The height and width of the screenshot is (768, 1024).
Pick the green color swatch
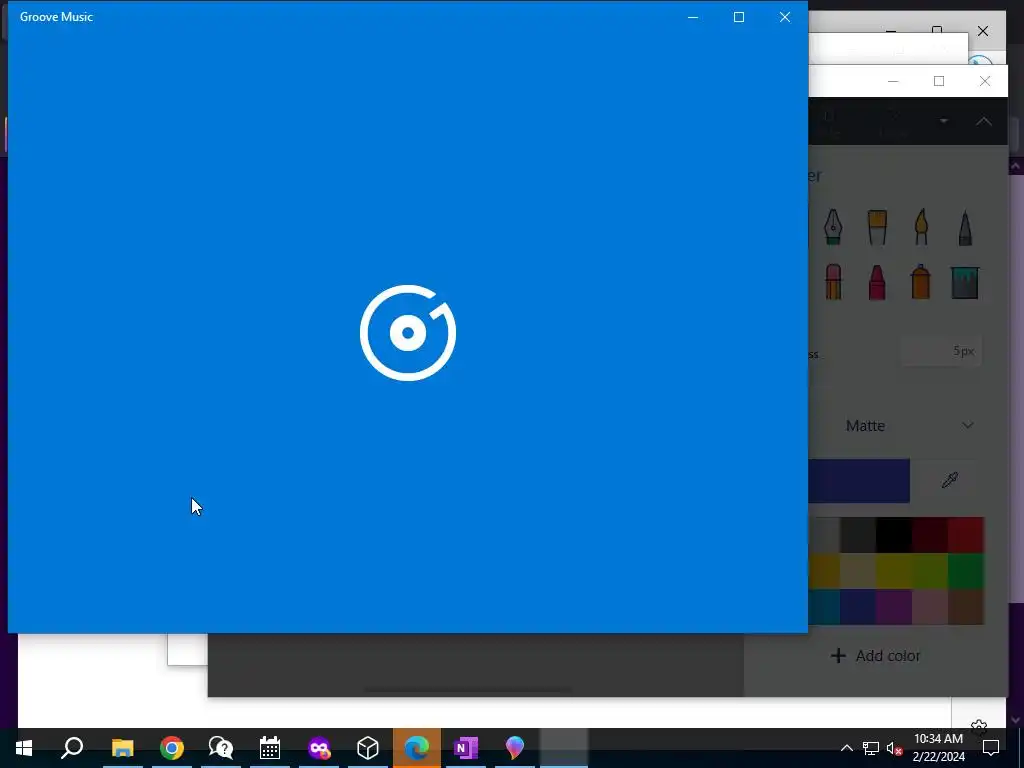click(x=967, y=571)
